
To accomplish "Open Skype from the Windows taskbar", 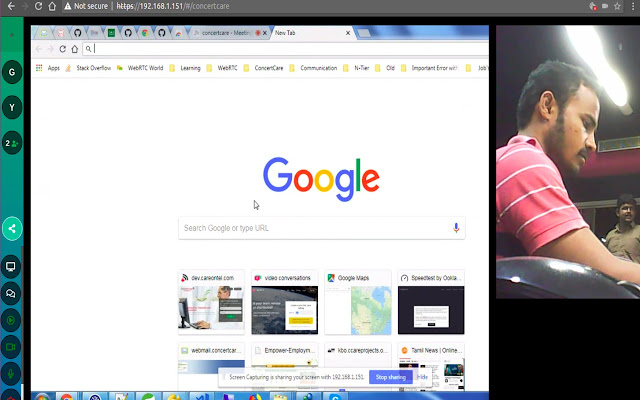I will pyautogui.click(x=335, y=397).
